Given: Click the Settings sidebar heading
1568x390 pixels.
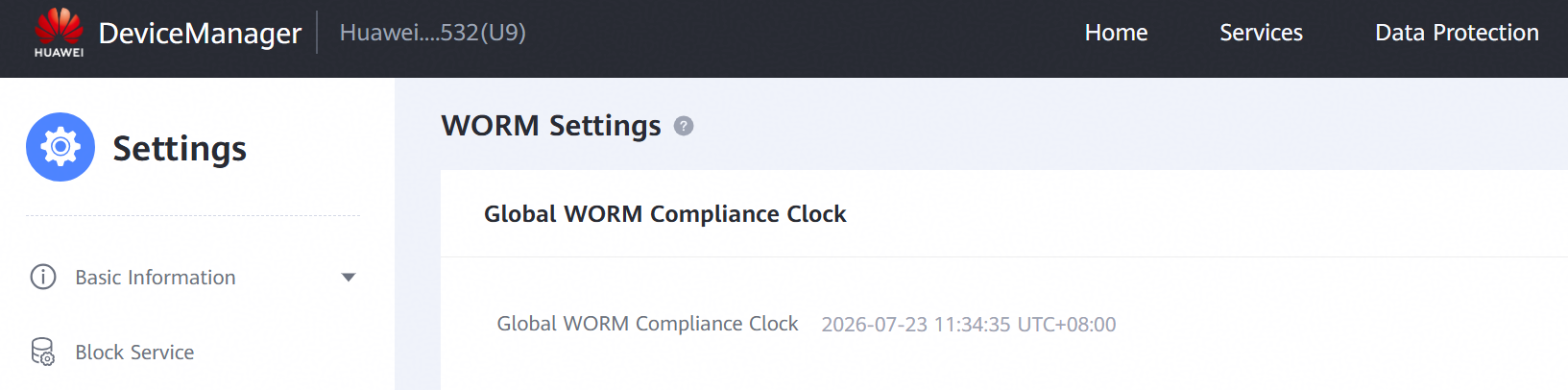Looking at the screenshot, I should coord(180,149).
